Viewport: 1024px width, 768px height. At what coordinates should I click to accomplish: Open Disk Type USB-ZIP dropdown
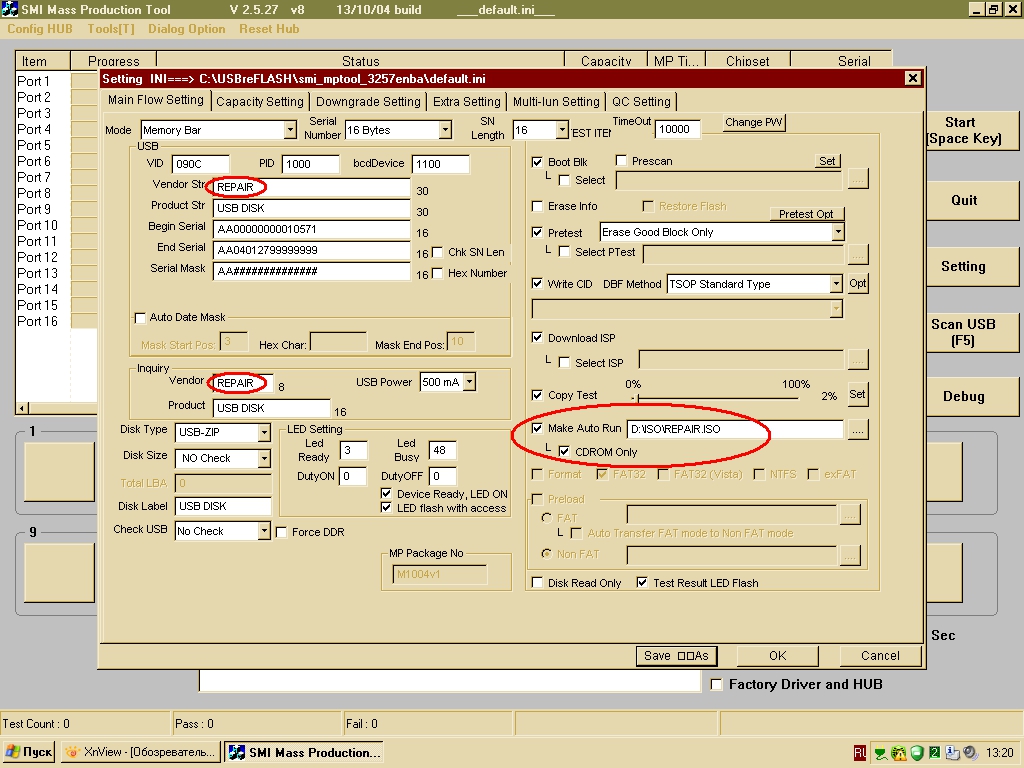(263, 432)
